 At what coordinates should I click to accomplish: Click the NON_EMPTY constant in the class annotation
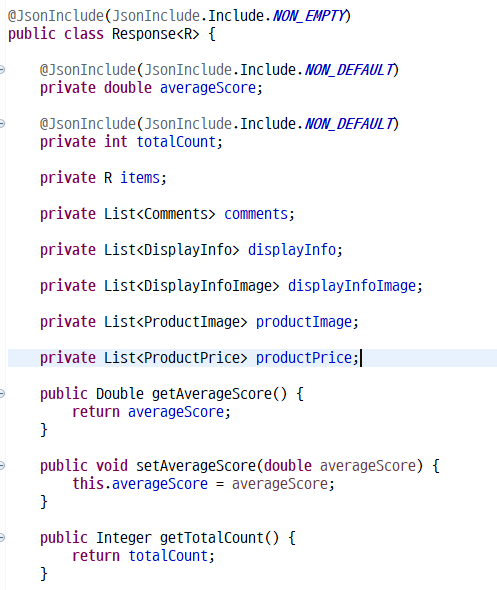coord(308,16)
